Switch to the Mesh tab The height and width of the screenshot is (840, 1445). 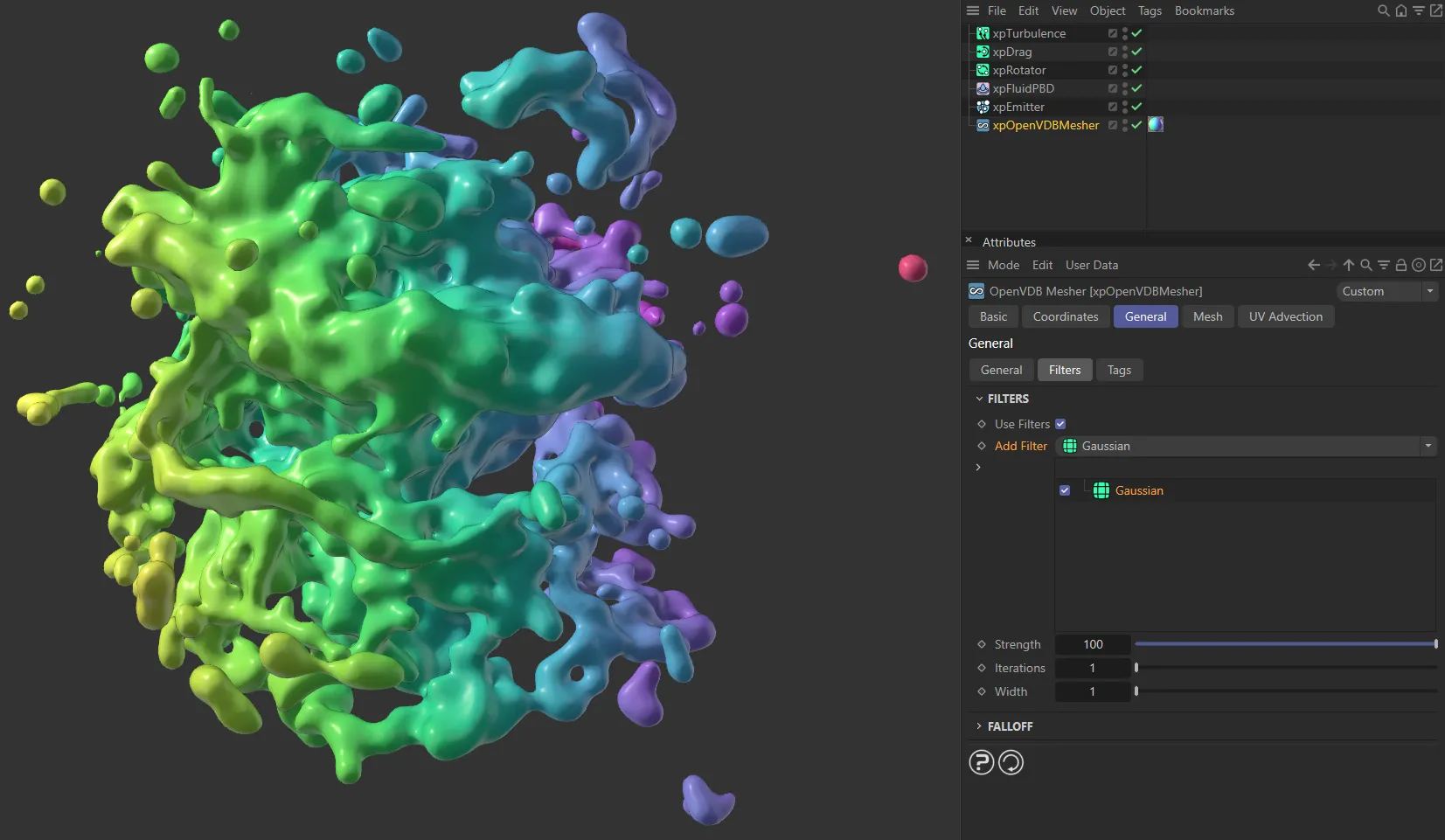pyautogui.click(x=1206, y=316)
